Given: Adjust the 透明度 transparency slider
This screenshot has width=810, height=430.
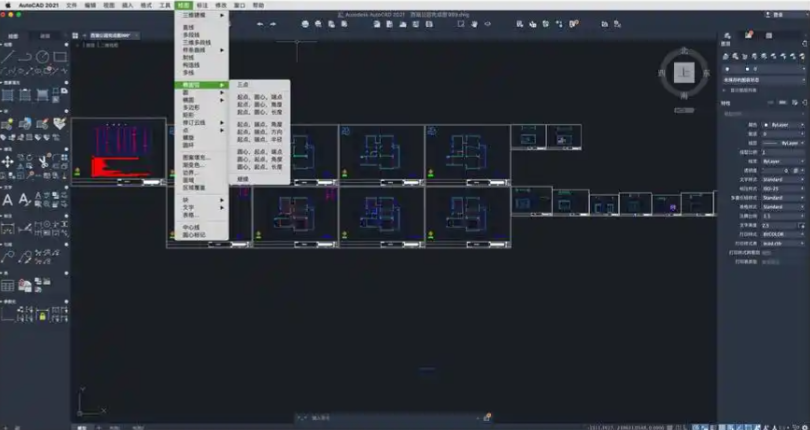Looking at the screenshot, I should (773, 171).
